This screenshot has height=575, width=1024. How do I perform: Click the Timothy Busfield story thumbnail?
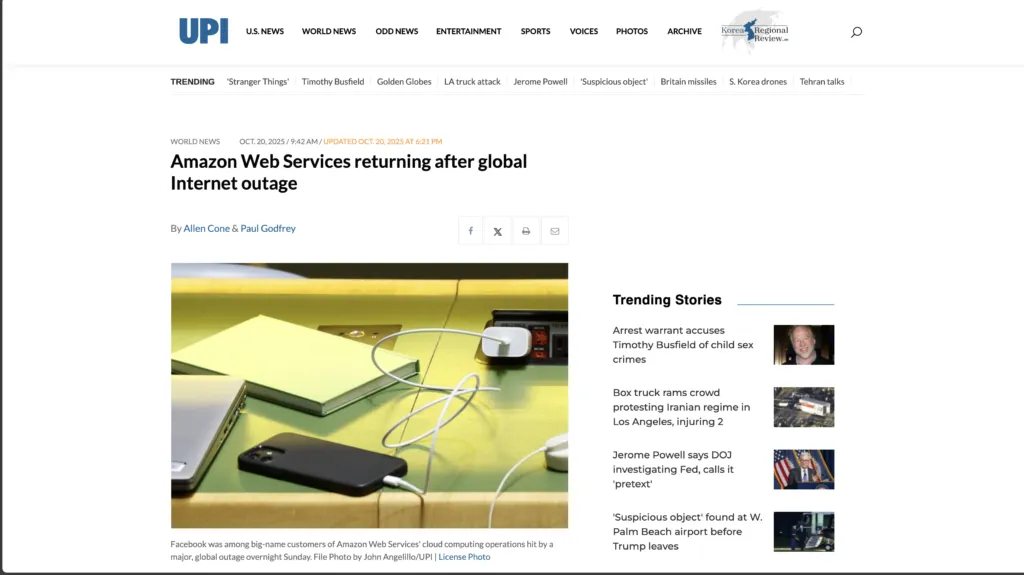[x=804, y=344]
